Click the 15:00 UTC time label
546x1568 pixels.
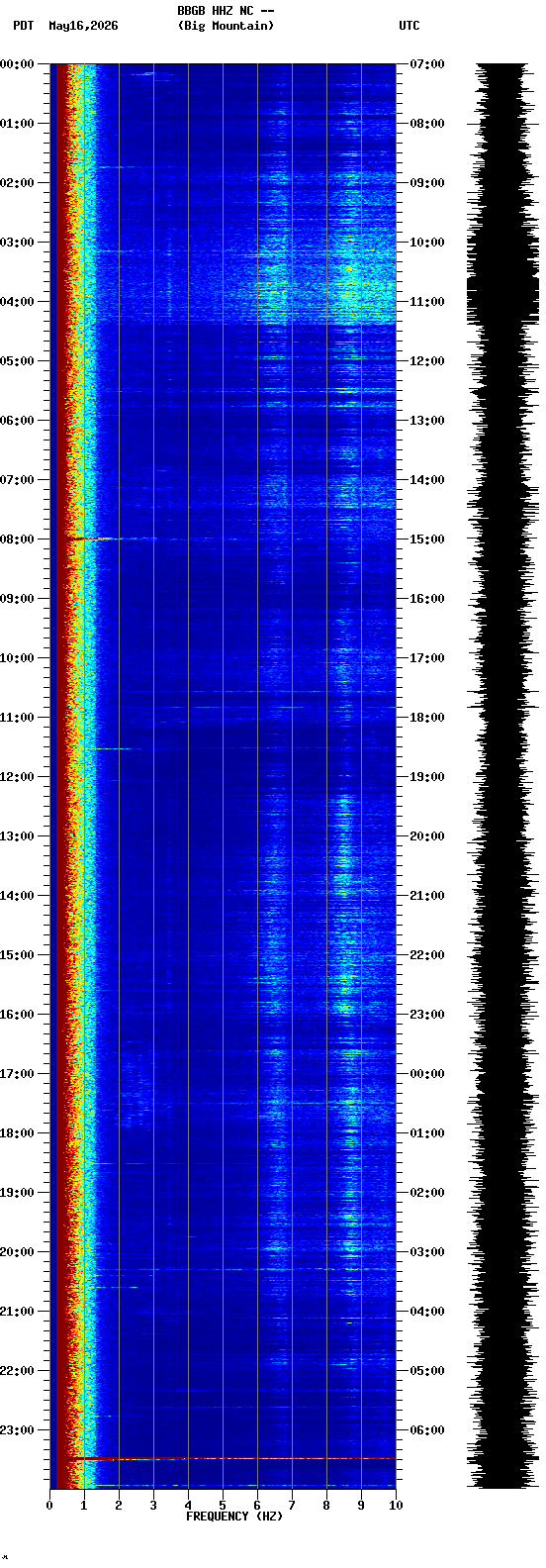click(x=427, y=539)
